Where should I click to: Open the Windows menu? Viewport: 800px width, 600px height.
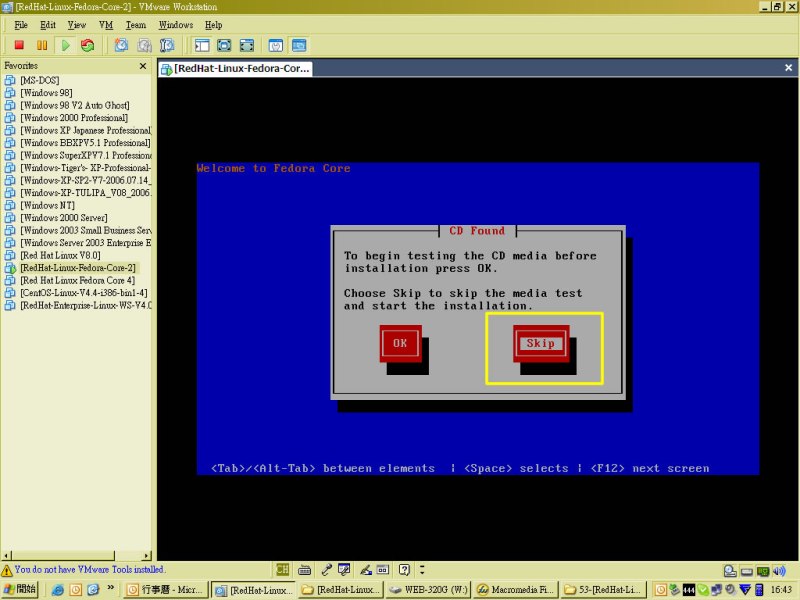point(176,25)
